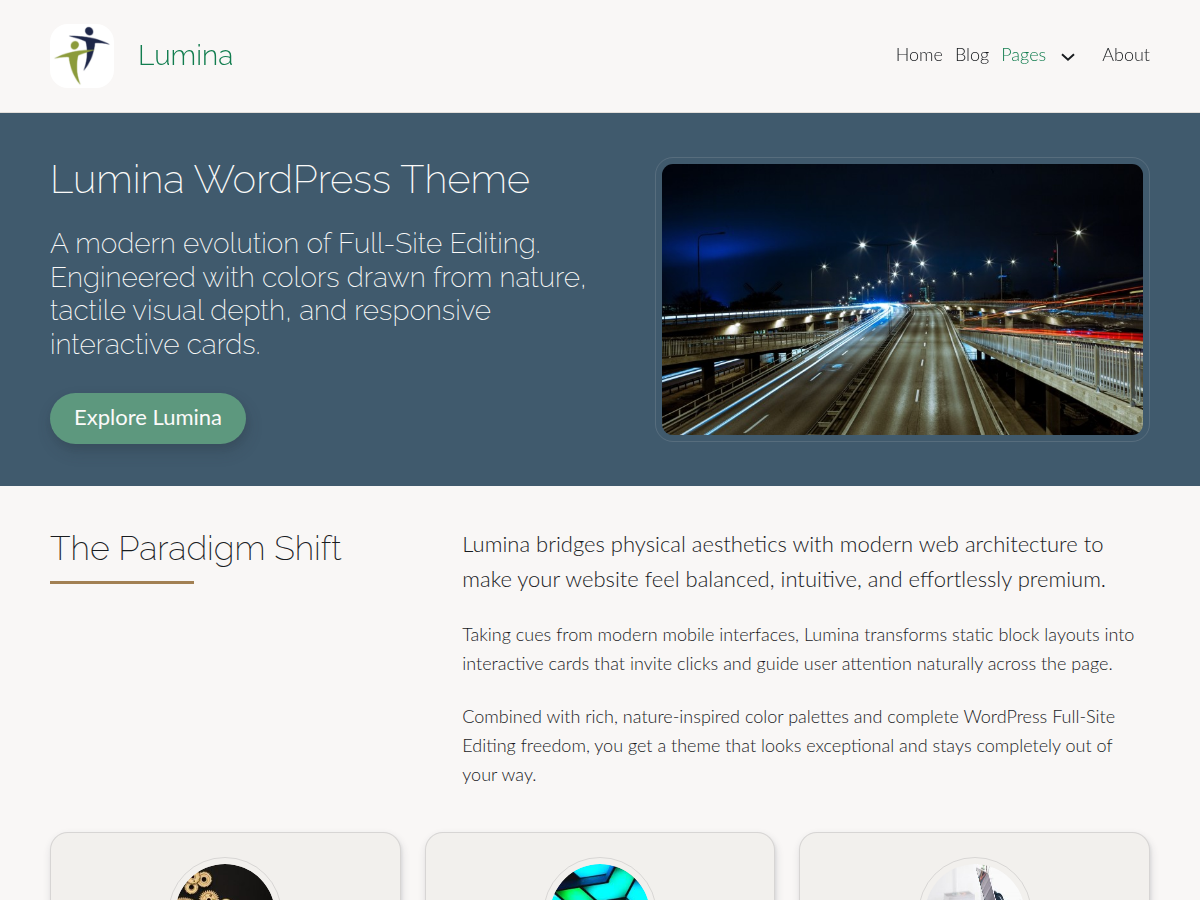Click the paragraph starting 'Taking cues from modern'

798,649
